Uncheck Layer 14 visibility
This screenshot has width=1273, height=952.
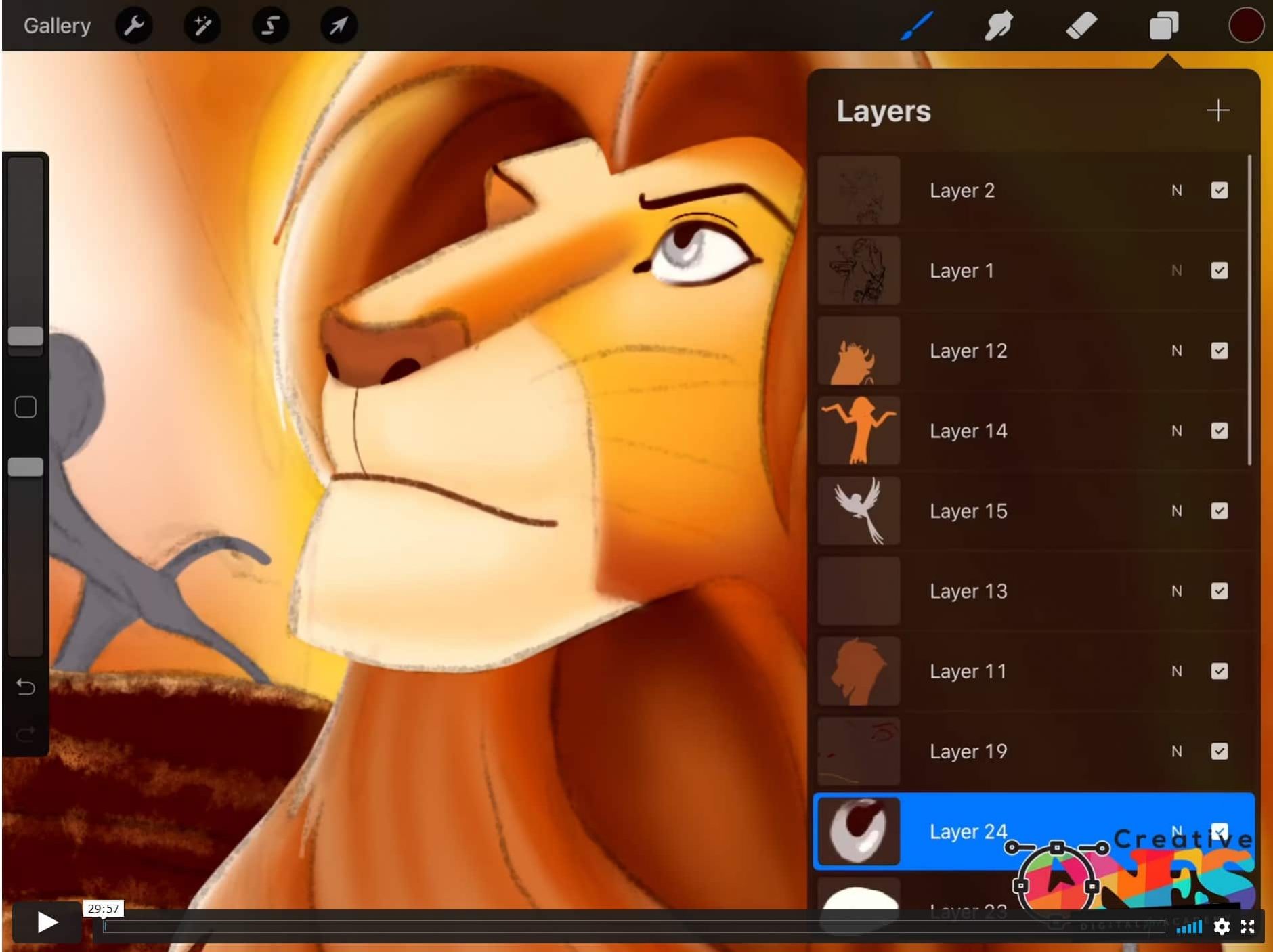tap(1219, 431)
